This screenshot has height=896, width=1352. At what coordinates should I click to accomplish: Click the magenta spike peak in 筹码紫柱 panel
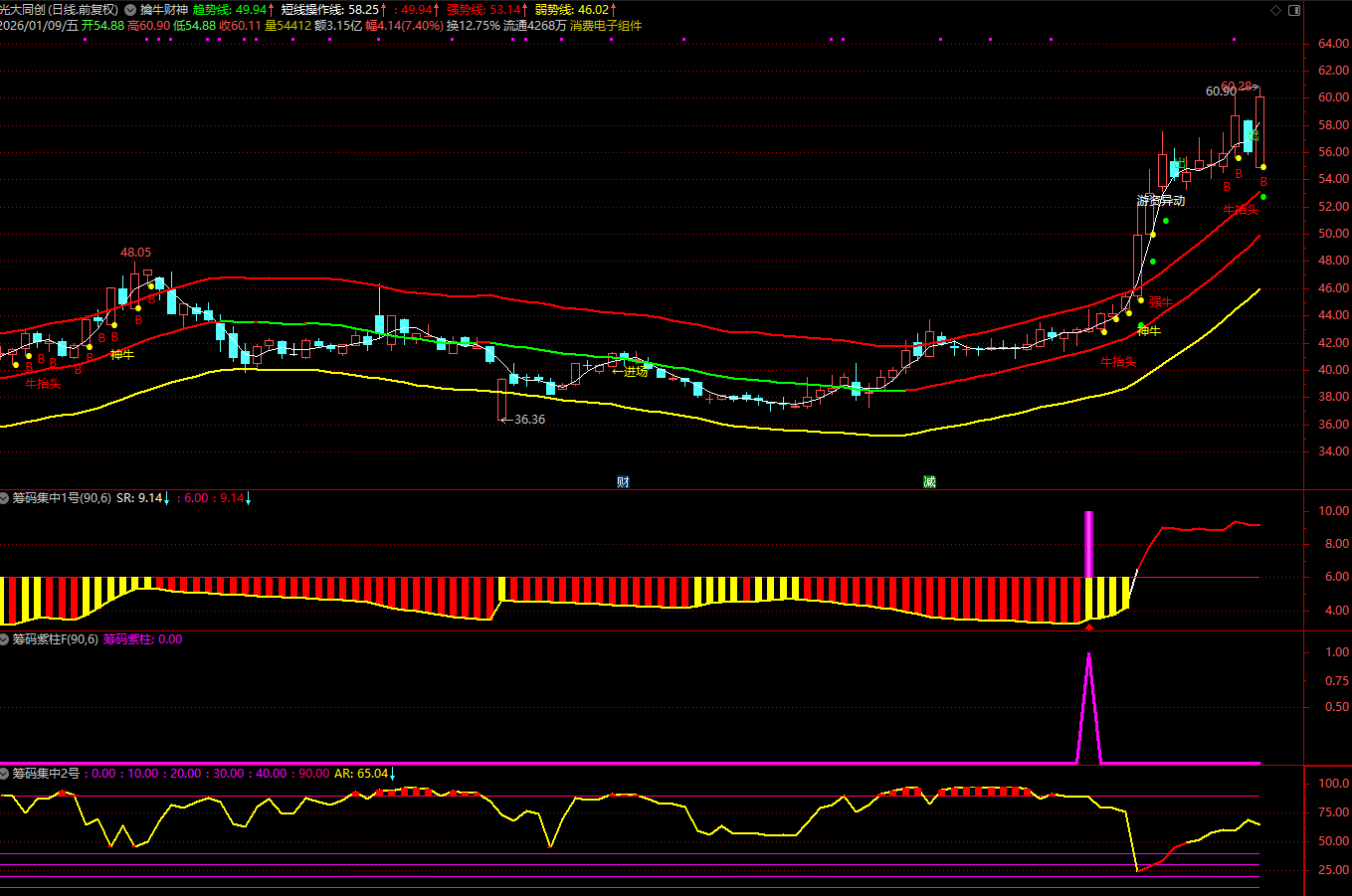click(x=1088, y=654)
